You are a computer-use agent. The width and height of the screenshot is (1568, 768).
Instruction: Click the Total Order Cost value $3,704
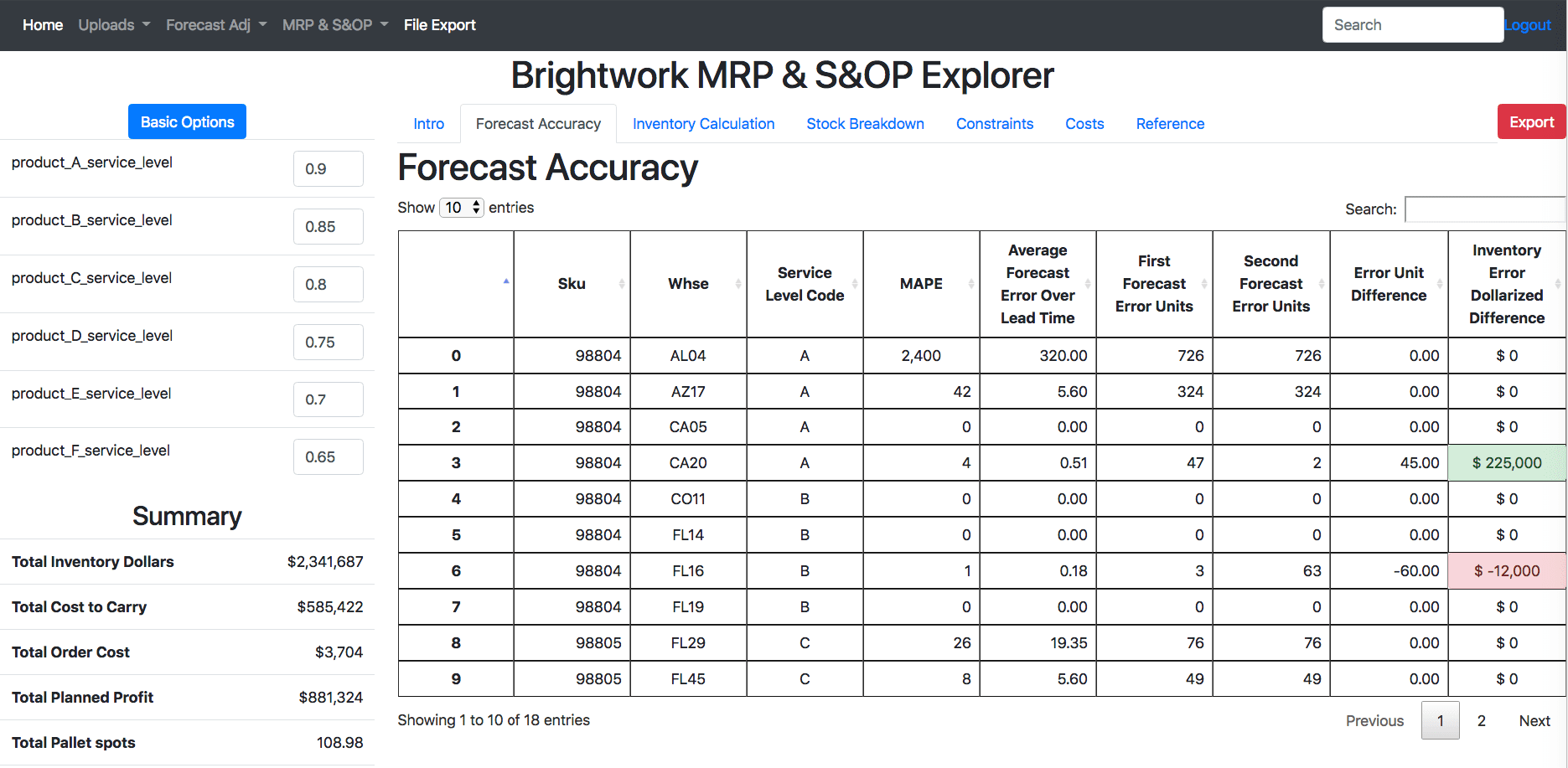[x=339, y=652]
